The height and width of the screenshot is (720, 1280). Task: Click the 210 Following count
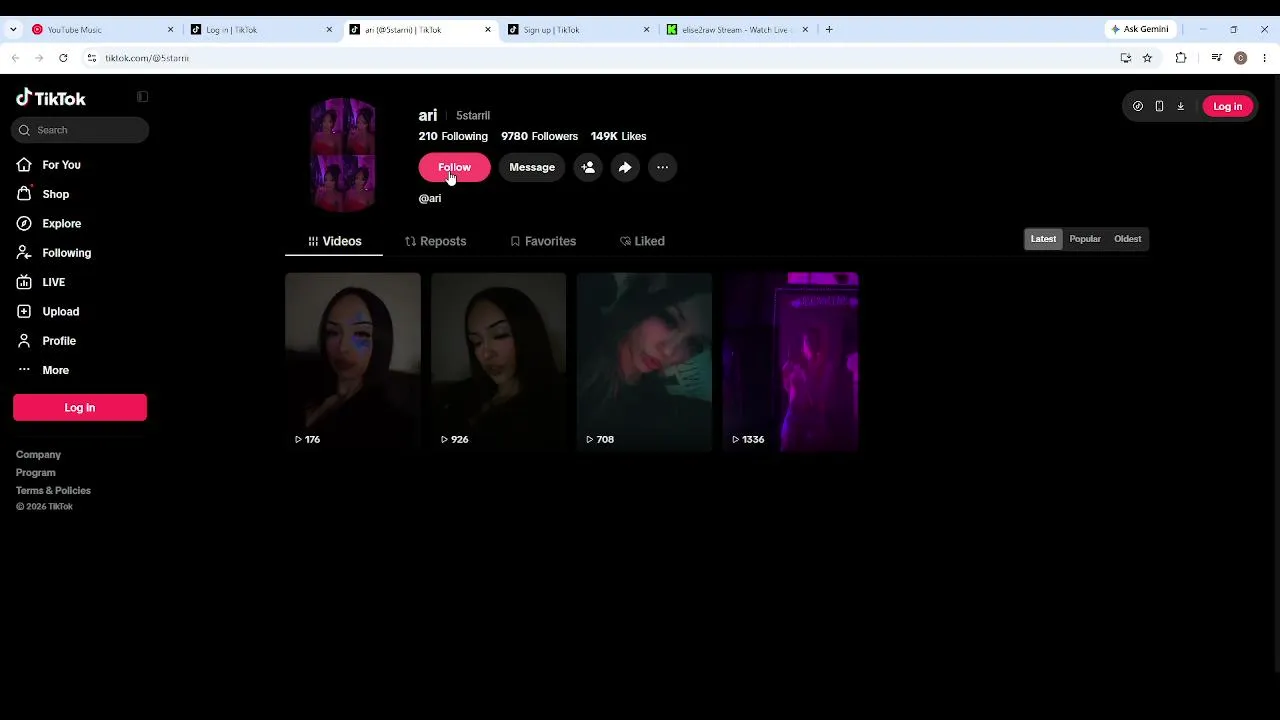point(453,136)
